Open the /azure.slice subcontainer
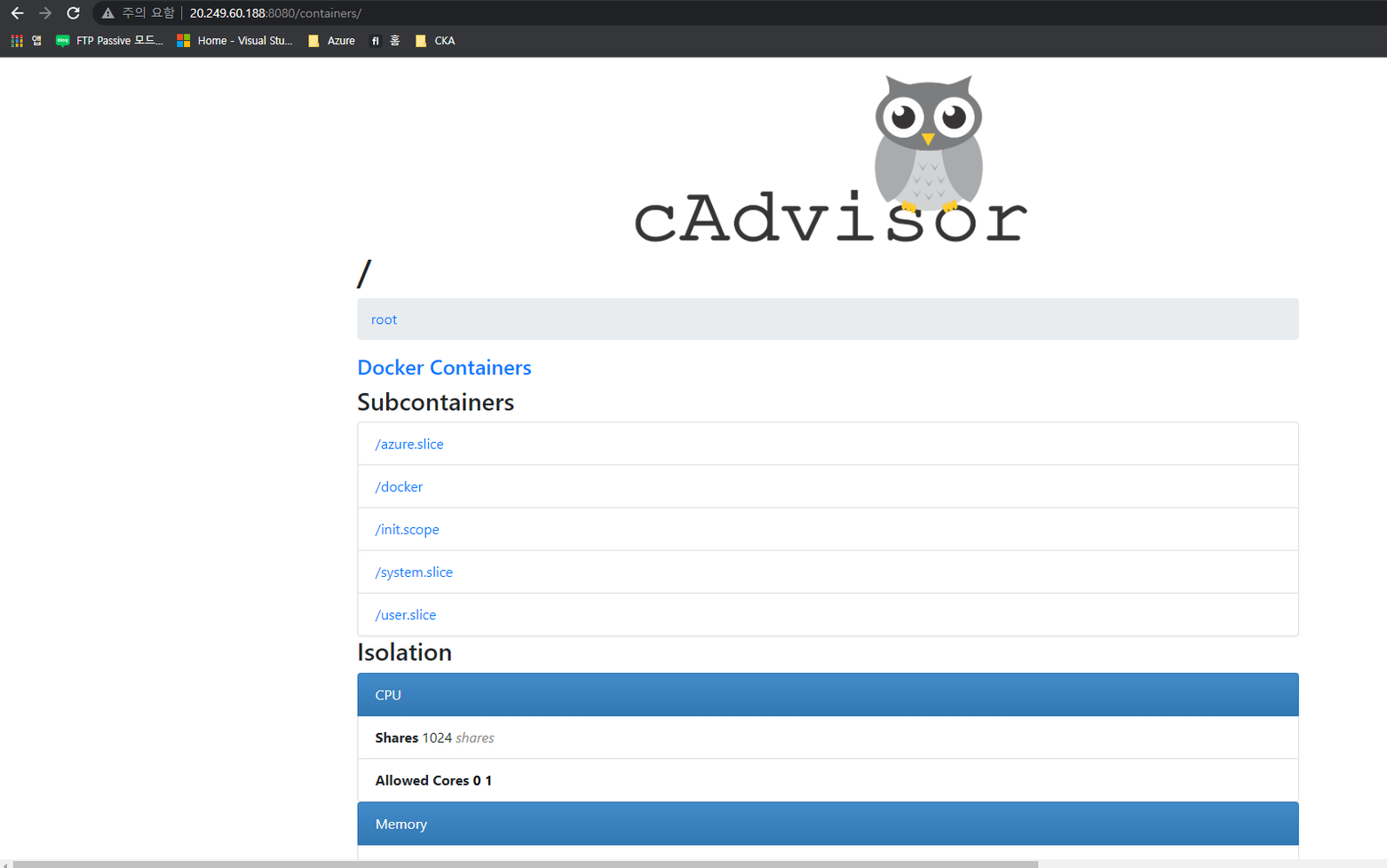The image size is (1387, 868). 408,444
